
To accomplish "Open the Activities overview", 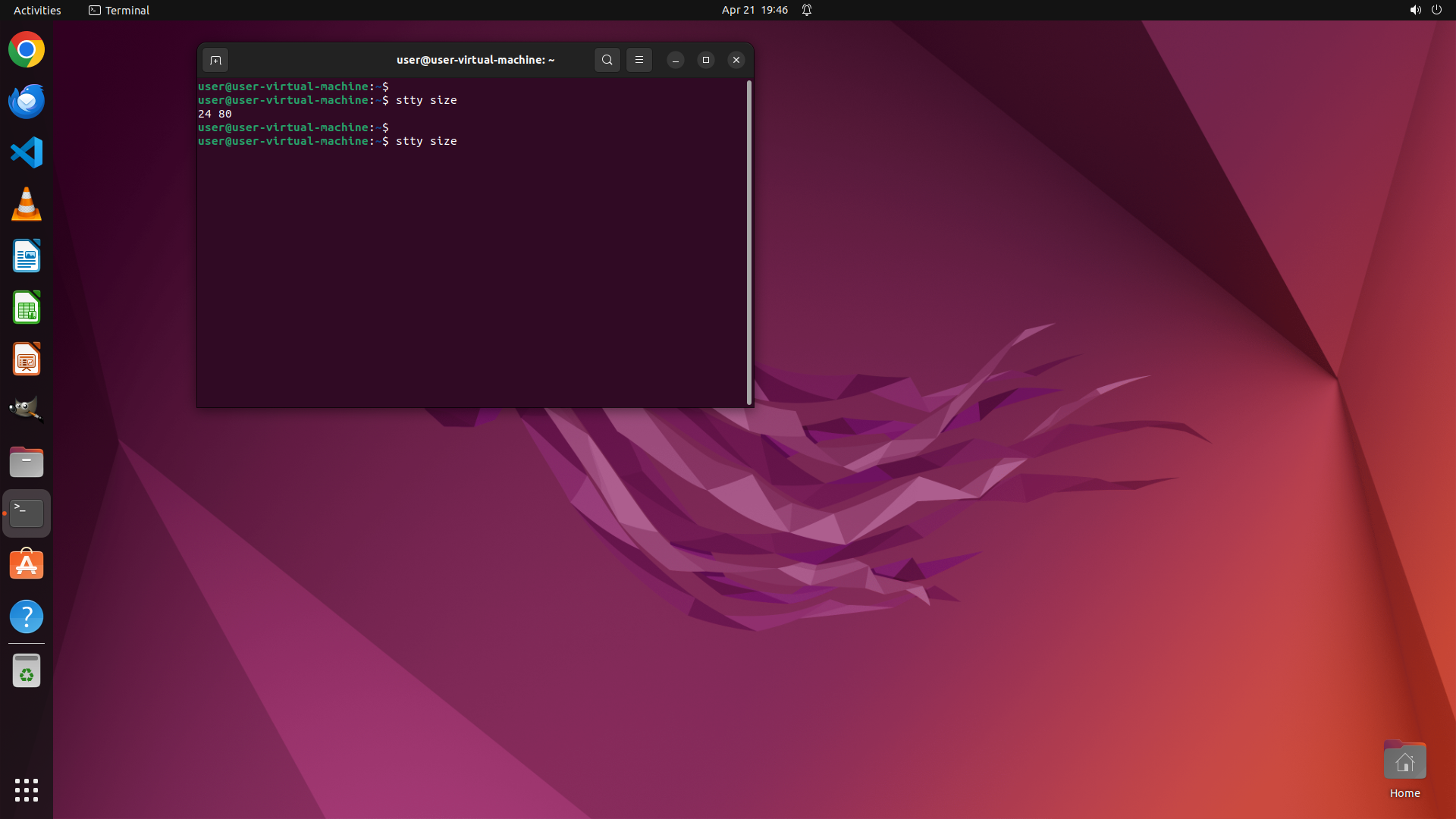I will (x=37, y=10).
